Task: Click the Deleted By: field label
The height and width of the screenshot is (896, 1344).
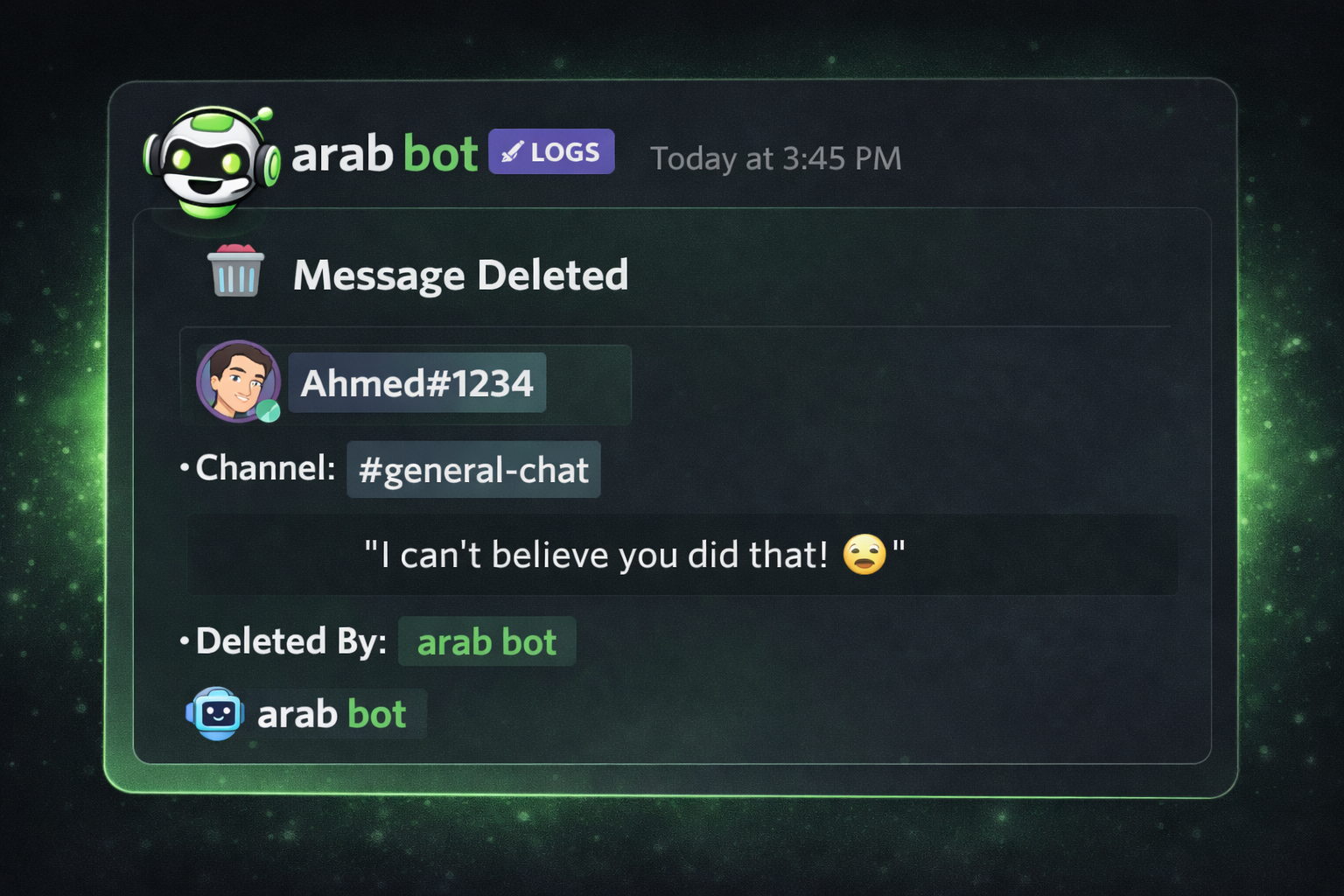Action: click(290, 641)
